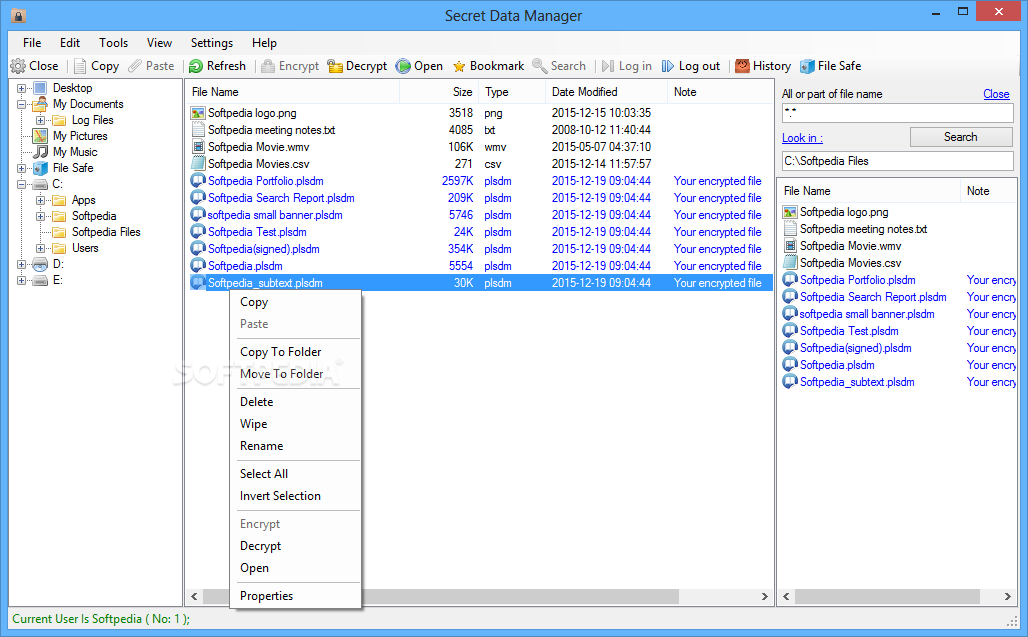This screenshot has width=1028, height=637.
Task: Expand the E: drive node
Action: (x=21, y=280)
